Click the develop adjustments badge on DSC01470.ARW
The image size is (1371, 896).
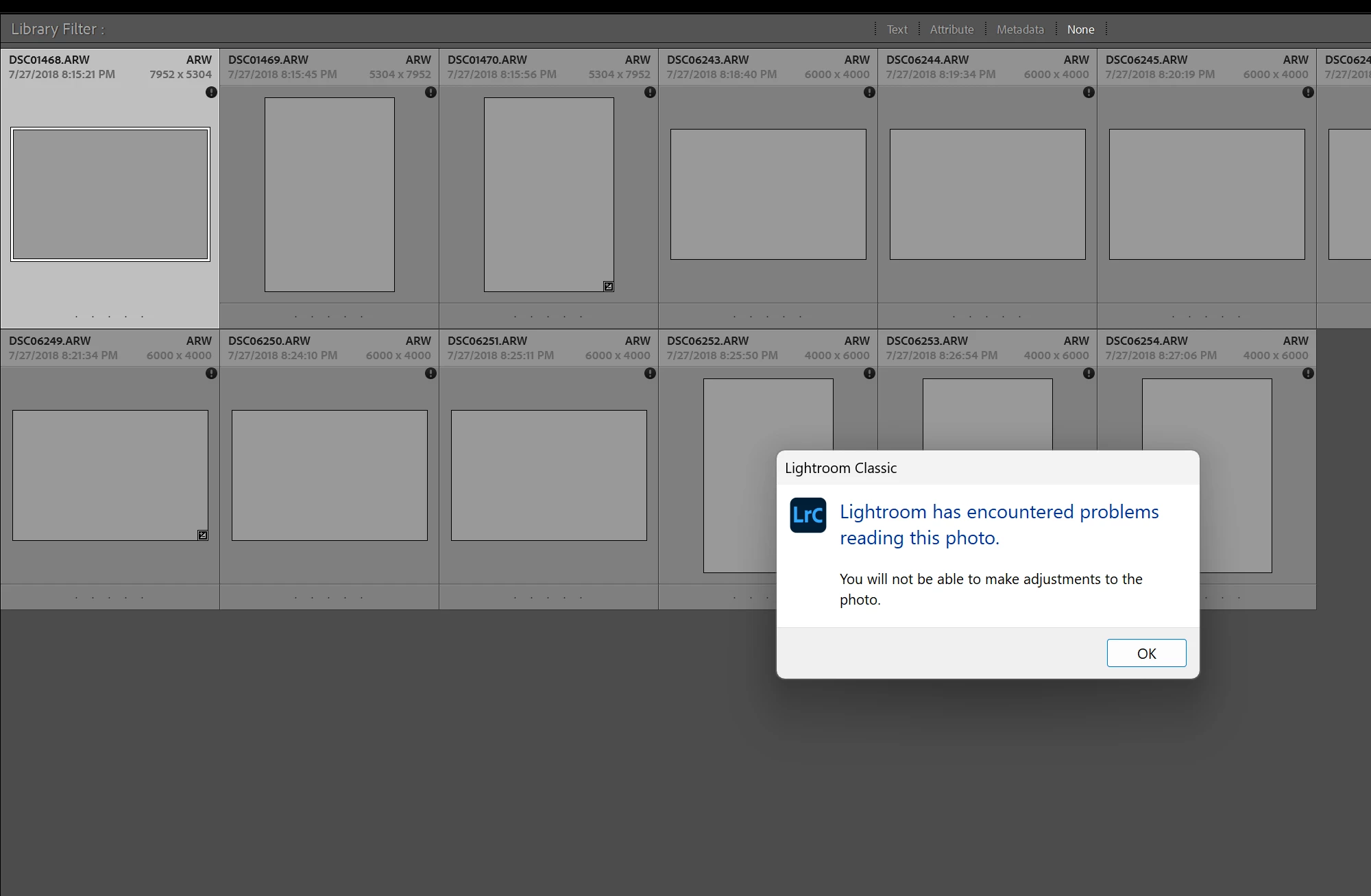608,287
